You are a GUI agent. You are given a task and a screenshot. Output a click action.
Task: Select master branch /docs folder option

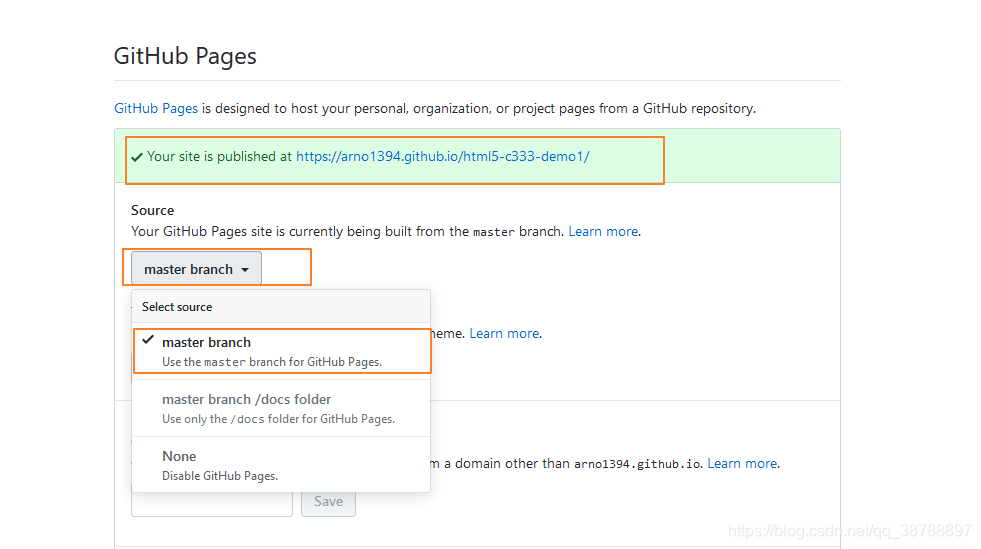click(282, 408)
